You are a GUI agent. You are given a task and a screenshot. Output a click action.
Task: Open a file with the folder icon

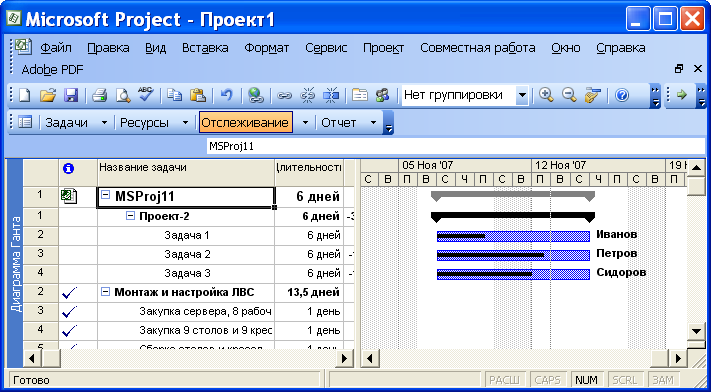[x=48, y=95]
